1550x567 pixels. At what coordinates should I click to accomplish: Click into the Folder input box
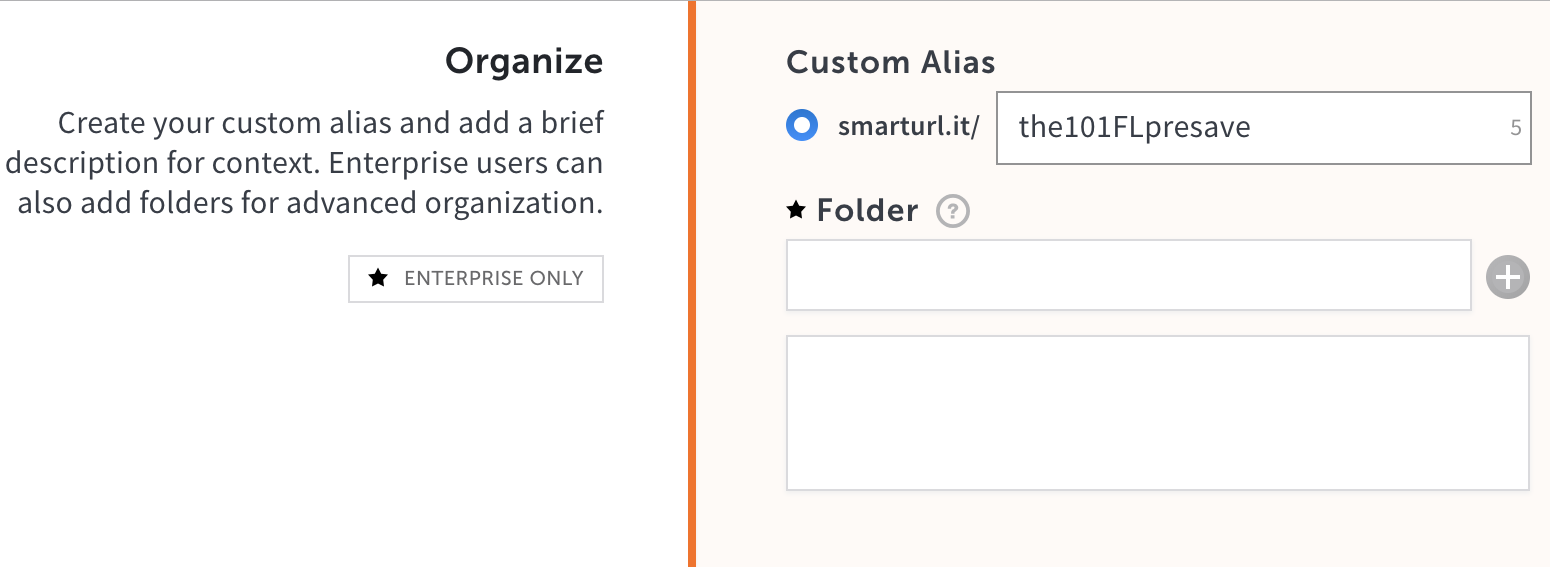point(1128,275)
